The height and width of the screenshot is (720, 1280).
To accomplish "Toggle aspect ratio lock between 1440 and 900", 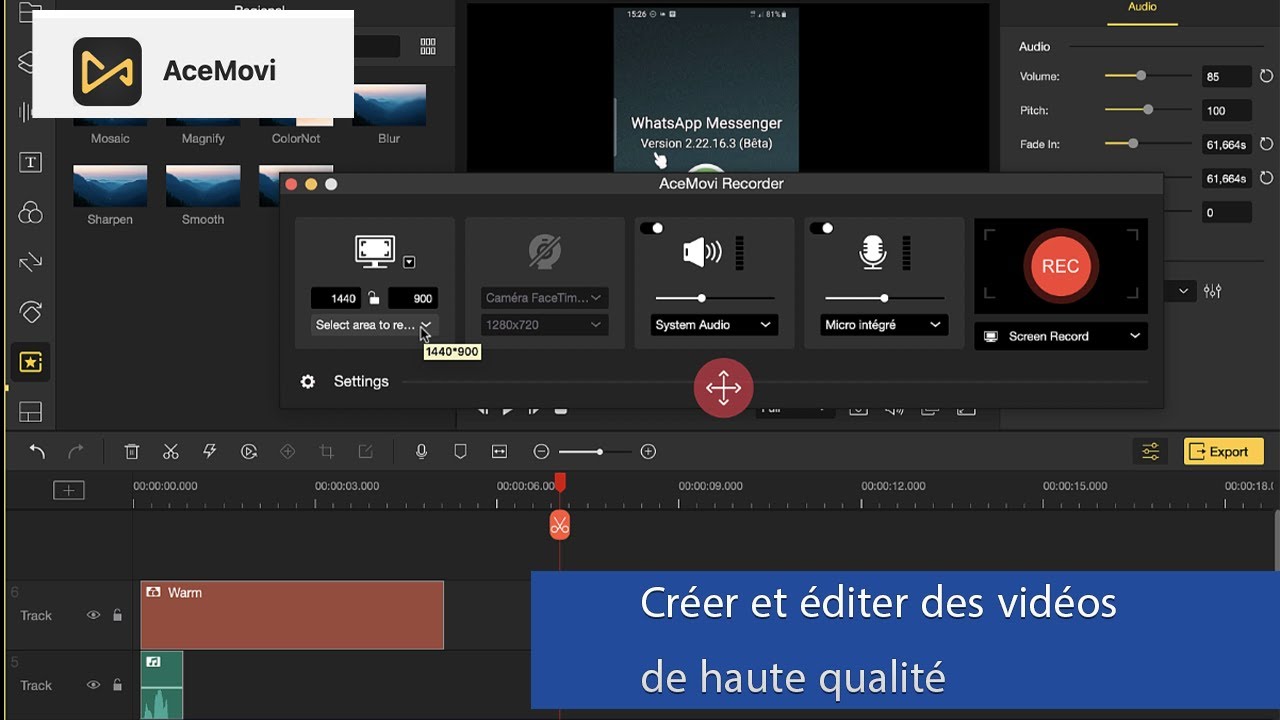I will (x=373, y=297).
